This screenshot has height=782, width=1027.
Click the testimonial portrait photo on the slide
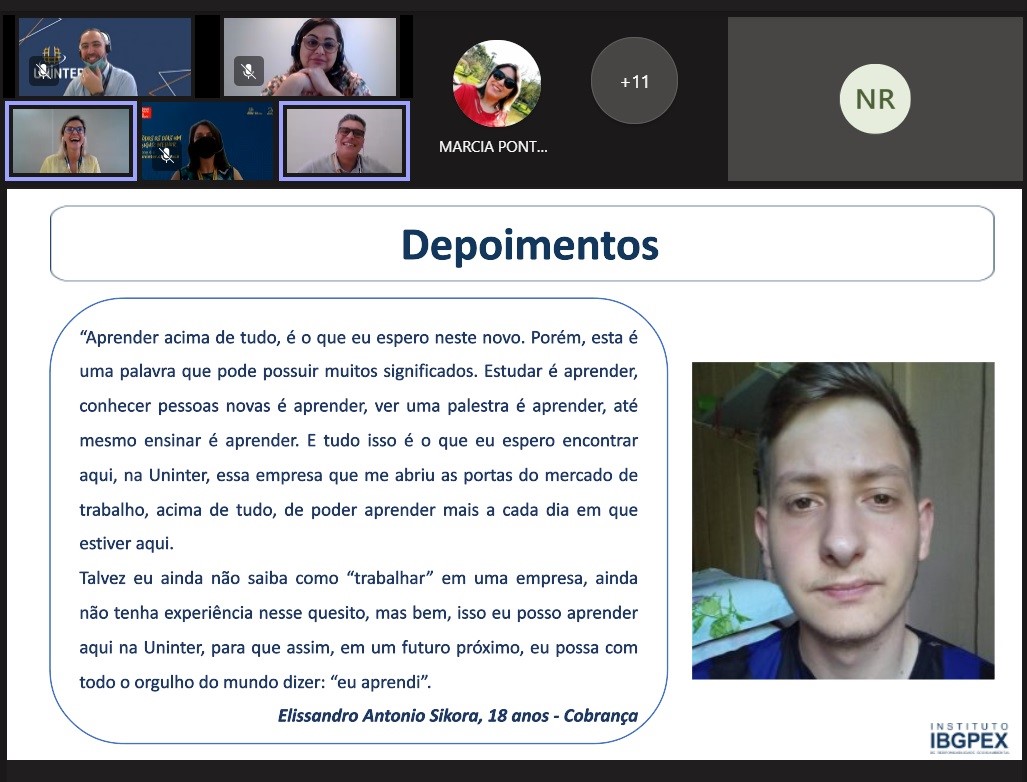point(842,520)
